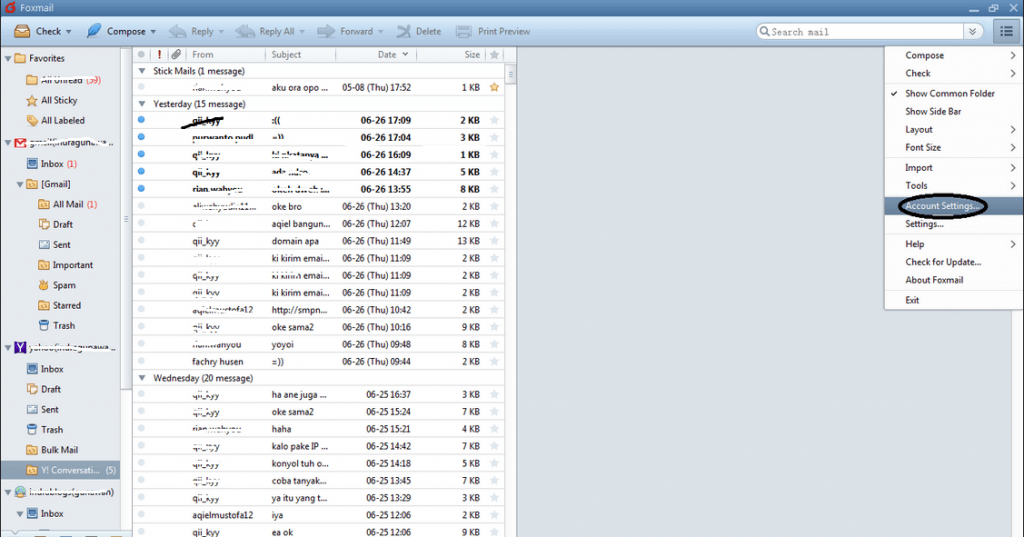Toggle read status of 06-26 17:04 message

click(141, 137)
